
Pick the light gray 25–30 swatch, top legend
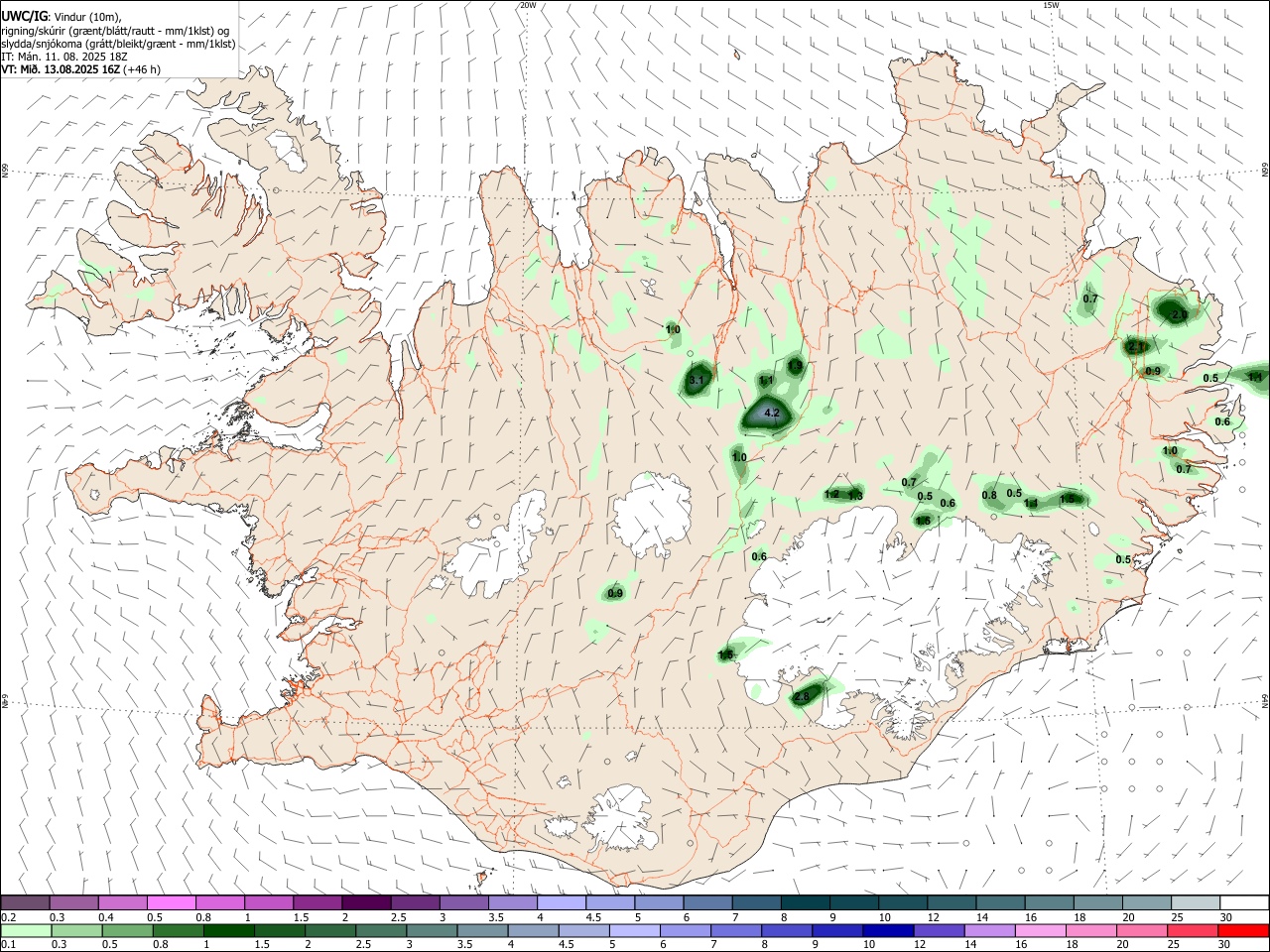pos(1196,903)
